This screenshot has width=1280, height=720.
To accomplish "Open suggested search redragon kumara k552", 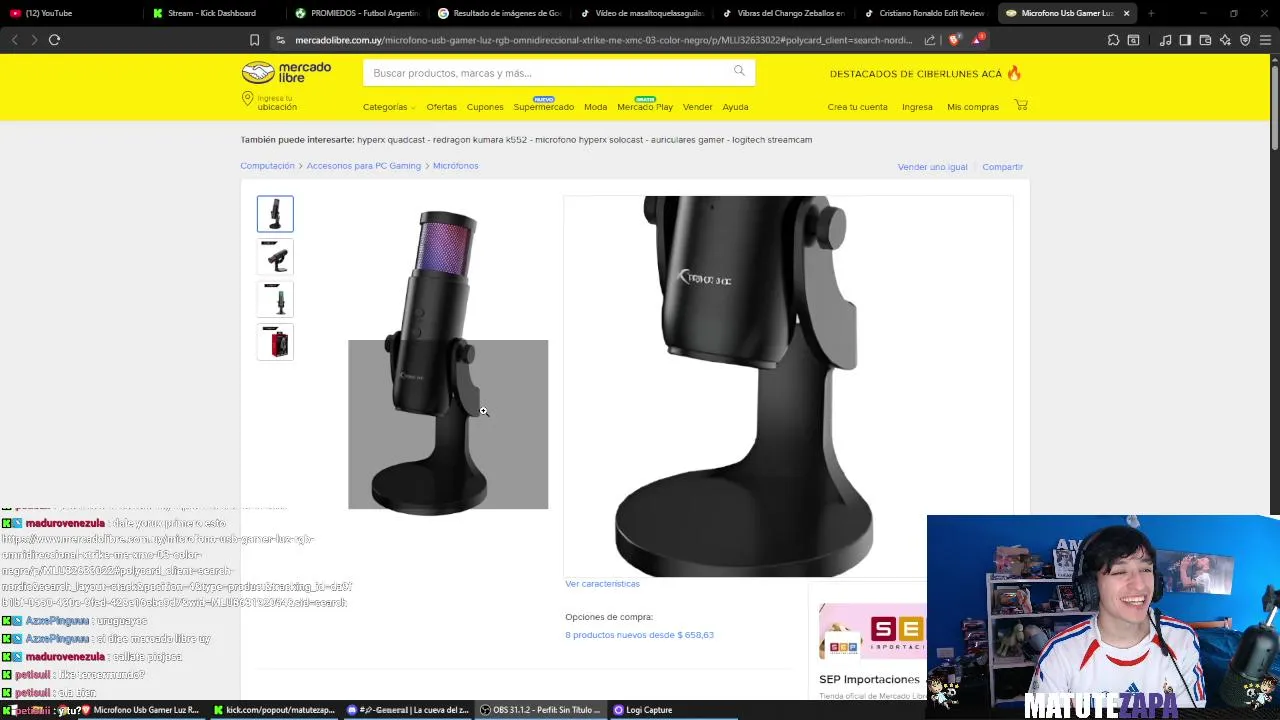I will (x=479, y=140).
